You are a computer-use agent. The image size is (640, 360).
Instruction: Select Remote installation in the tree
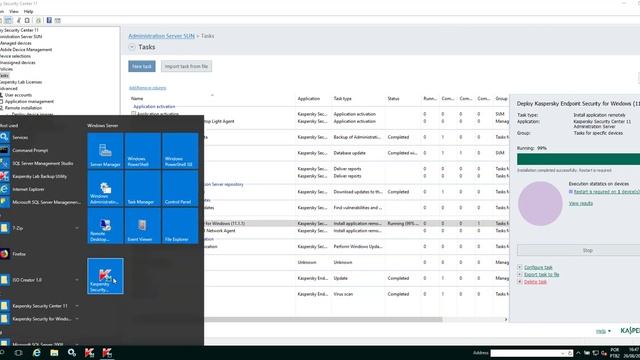pos(23,108)
